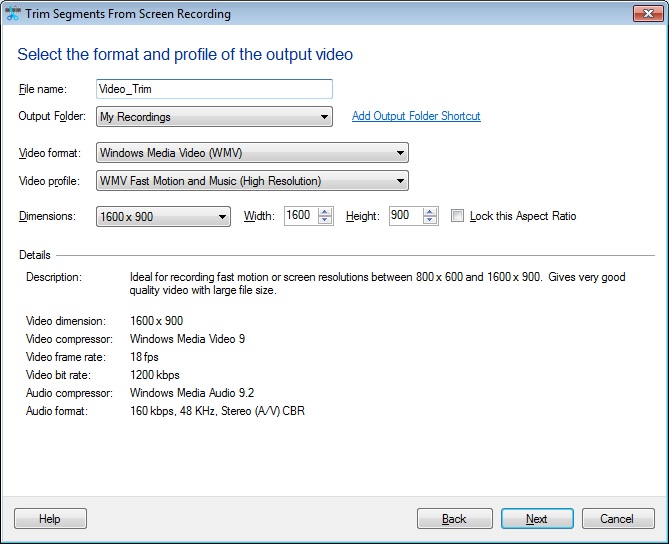Click inside the Width value field

tap(300, 216)
